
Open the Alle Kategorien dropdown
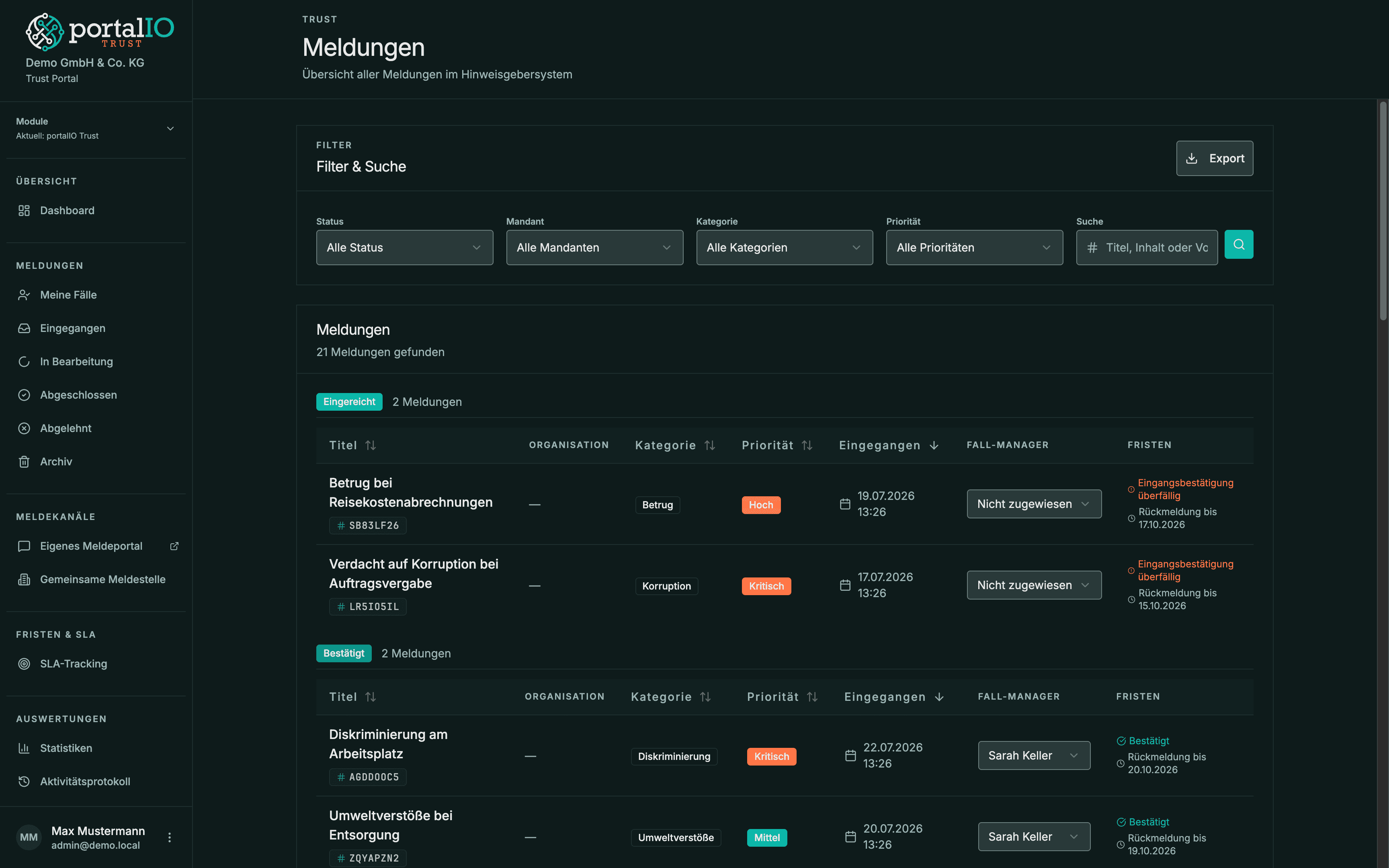pos(785,248)
